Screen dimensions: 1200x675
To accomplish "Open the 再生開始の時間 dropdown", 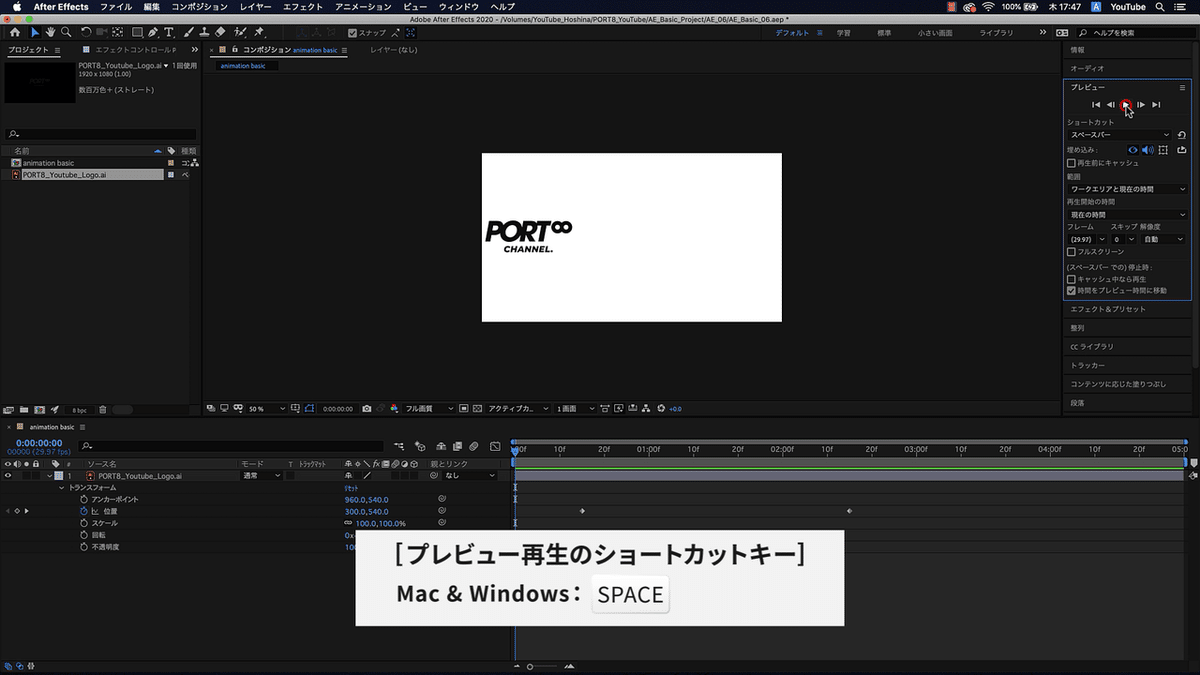I will click(1127, 215).
